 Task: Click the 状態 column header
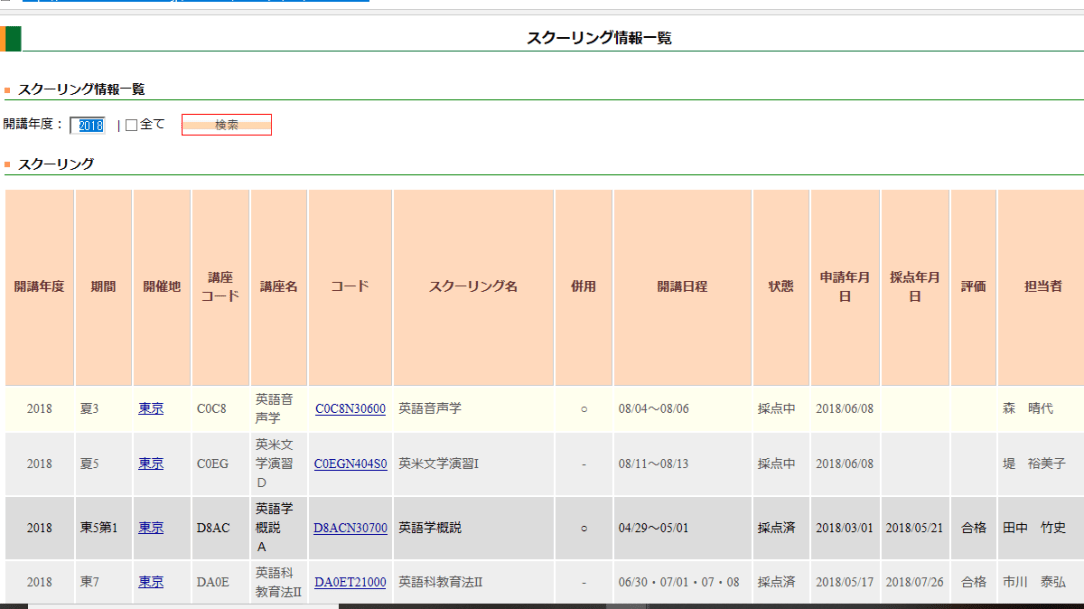[x=780, y=287]
